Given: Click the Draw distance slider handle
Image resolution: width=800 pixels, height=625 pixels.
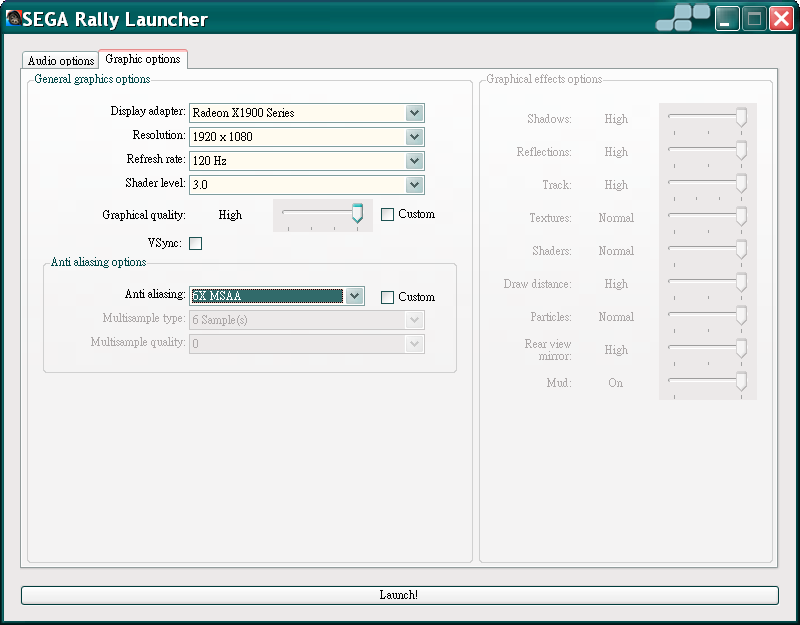Looking at the screenshot, I should coord(741,282).
